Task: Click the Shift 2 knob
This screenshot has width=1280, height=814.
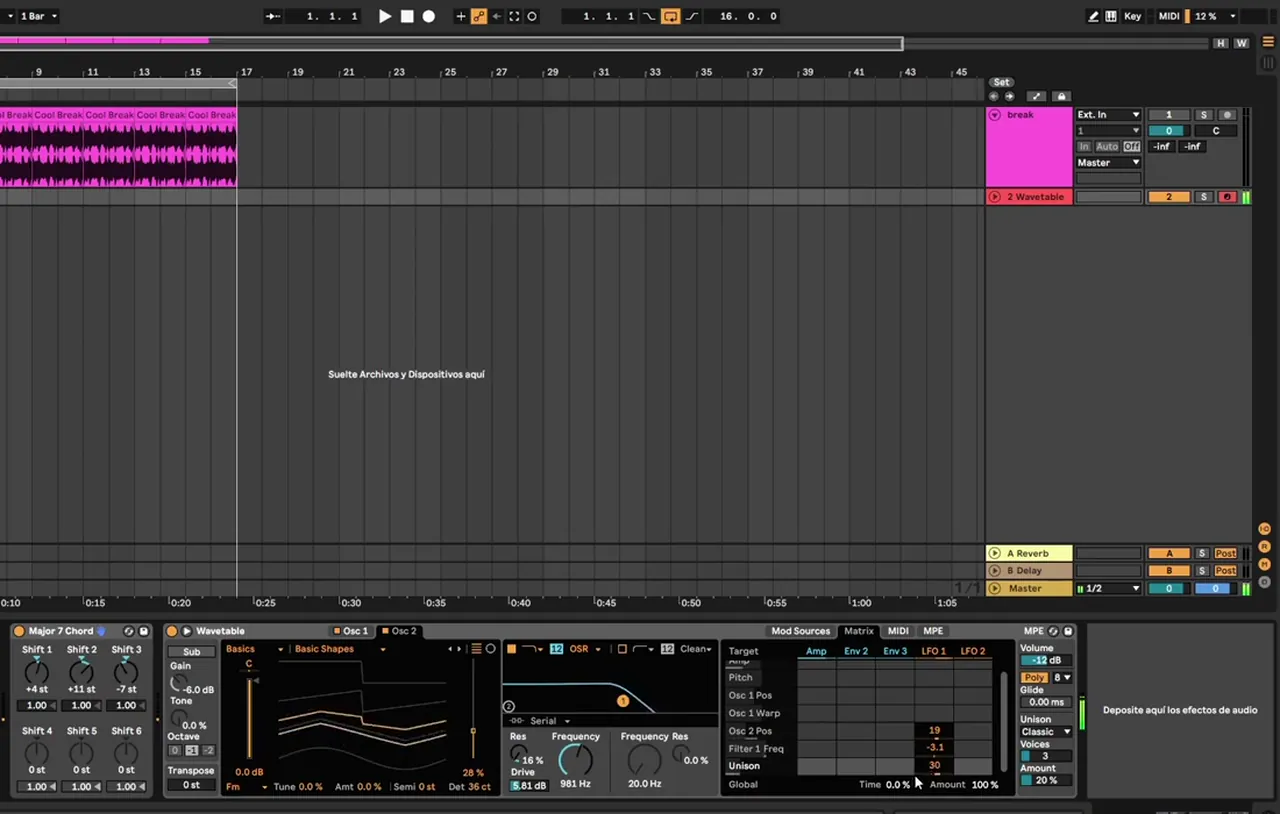Action: coord(82,671)
